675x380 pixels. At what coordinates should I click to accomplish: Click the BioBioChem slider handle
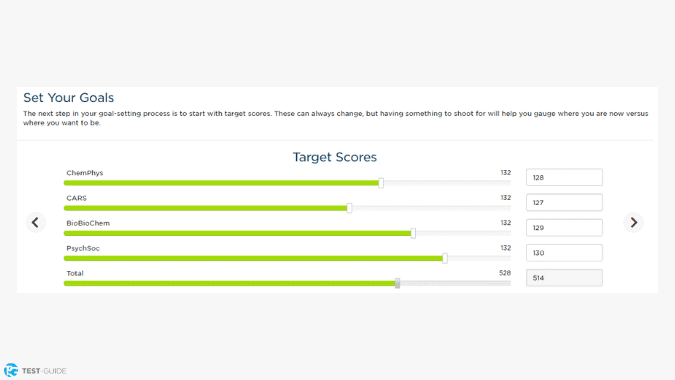[413, 233]
